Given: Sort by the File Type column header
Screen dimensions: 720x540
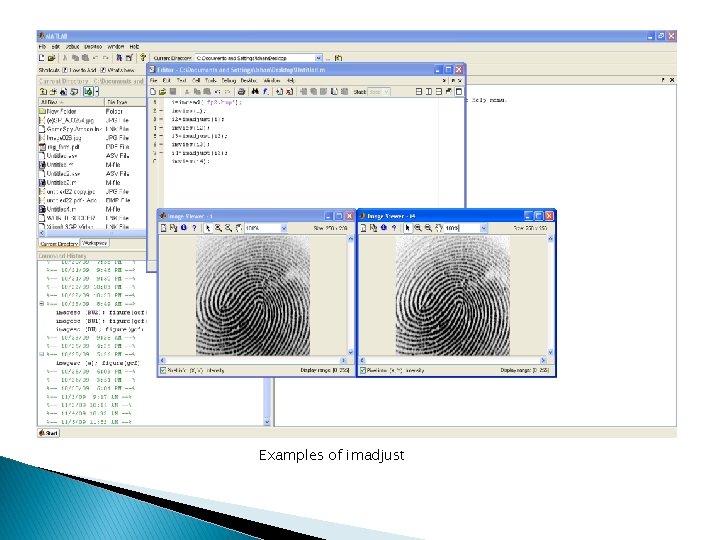Looking at the screenshot, I should point(125,102).
